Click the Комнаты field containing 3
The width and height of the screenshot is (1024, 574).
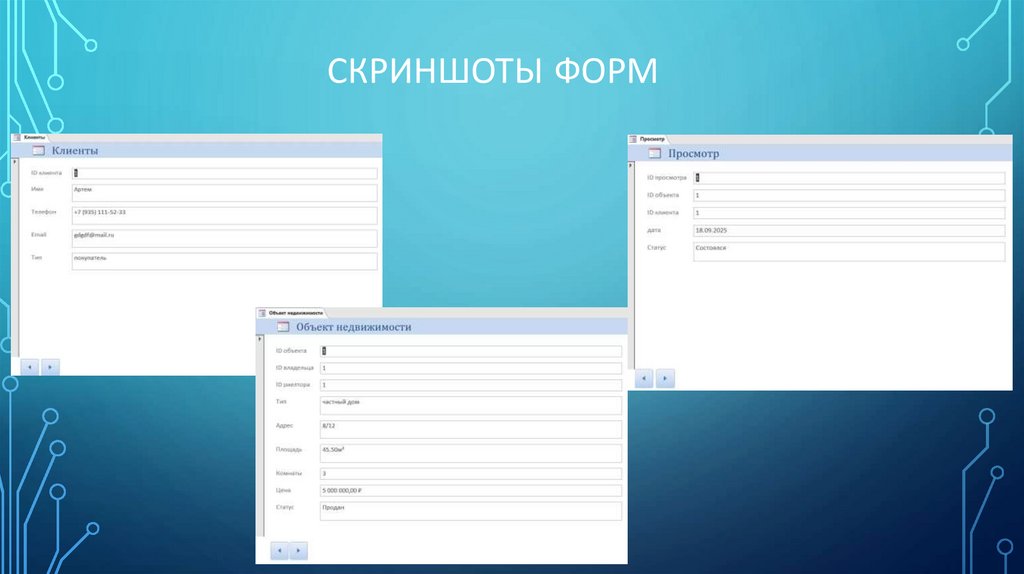(471, 473)
